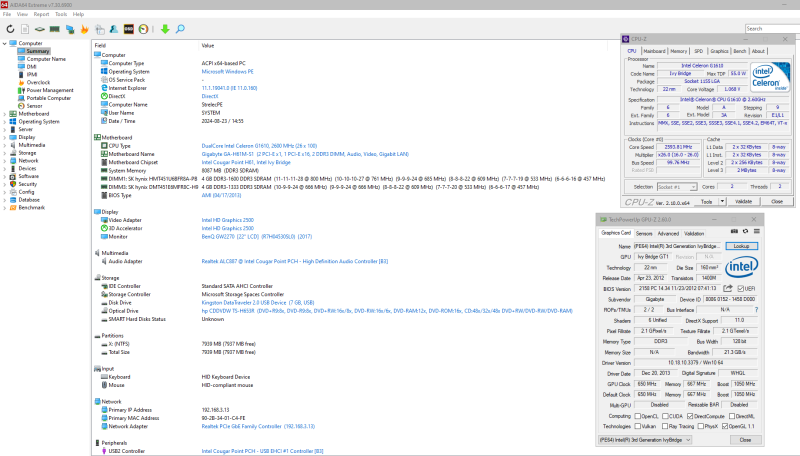Click the magnifier search toolbar icon

tap(180, 29)
